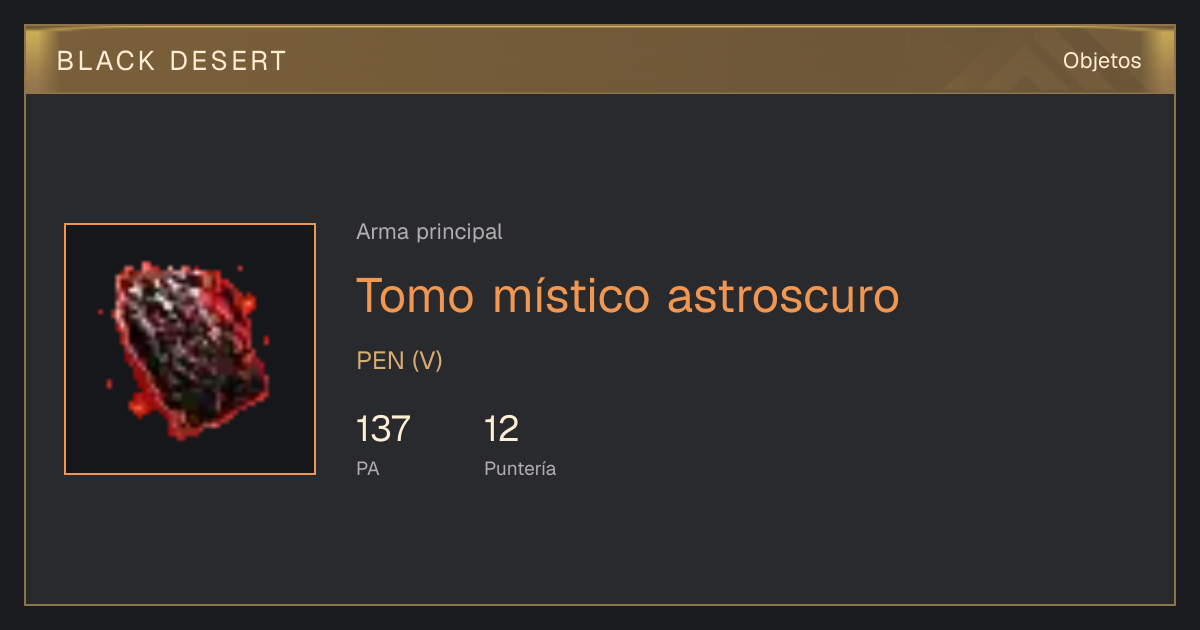The image size is (1200, 630).
Task: Click the orange-bordered item thumbnail frame
Action: coord(190,349)
